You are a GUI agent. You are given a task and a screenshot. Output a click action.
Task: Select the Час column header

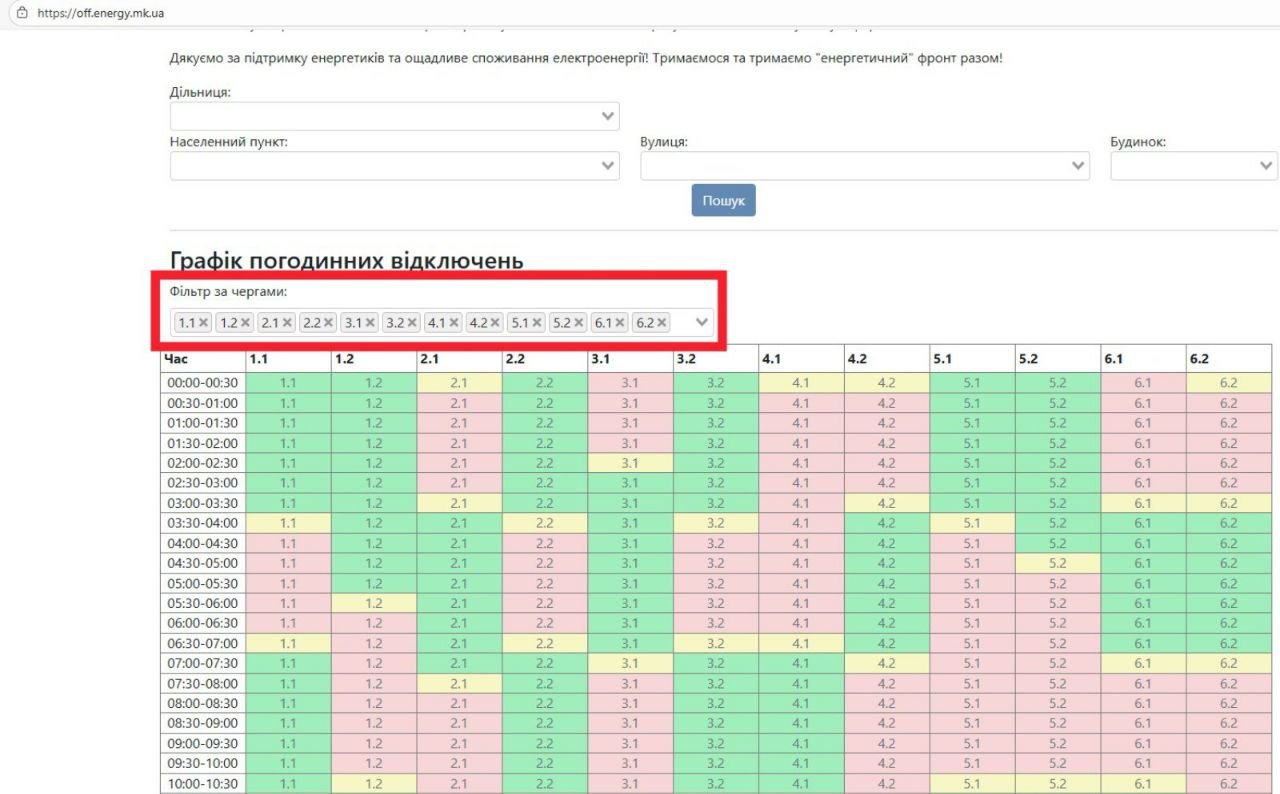(x=203, y=359)
